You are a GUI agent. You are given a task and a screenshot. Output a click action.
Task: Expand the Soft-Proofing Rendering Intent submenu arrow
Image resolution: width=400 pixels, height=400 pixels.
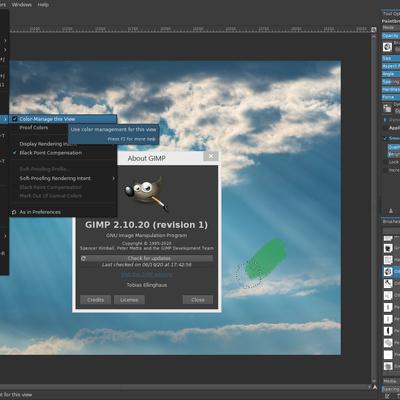[x=113, y=178]
